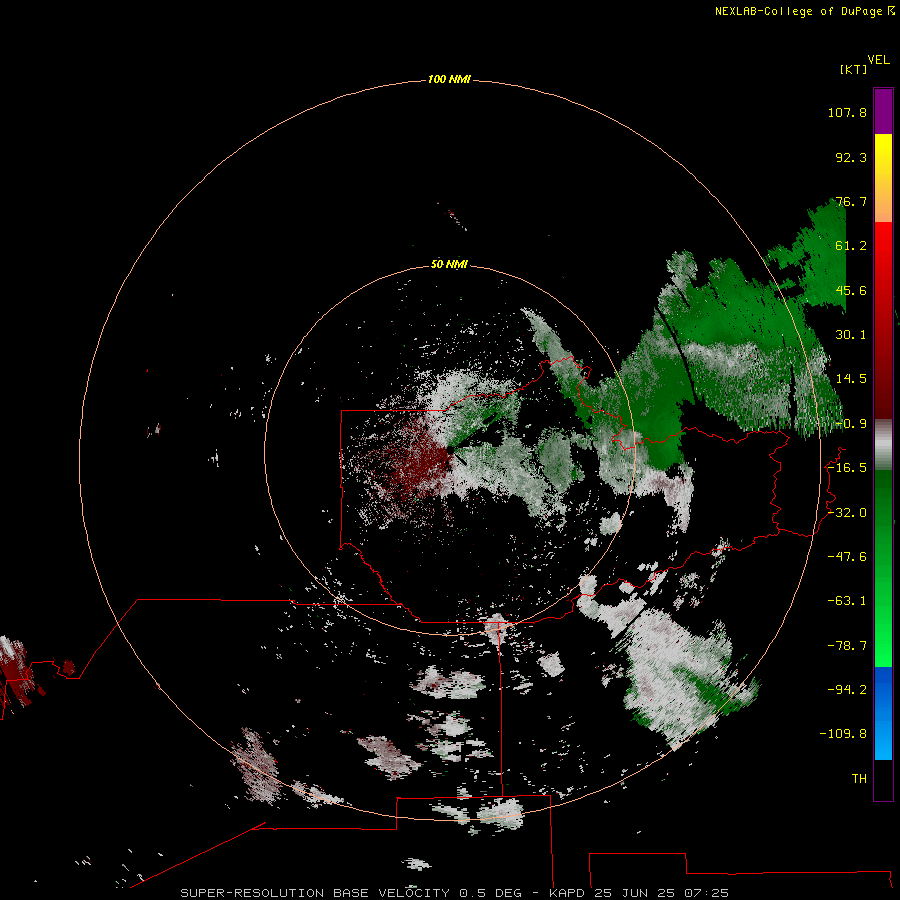Viewport: 900px width, 900px height.
Task: Click the 14.5 legend value
Action: (x=851, y=379)
